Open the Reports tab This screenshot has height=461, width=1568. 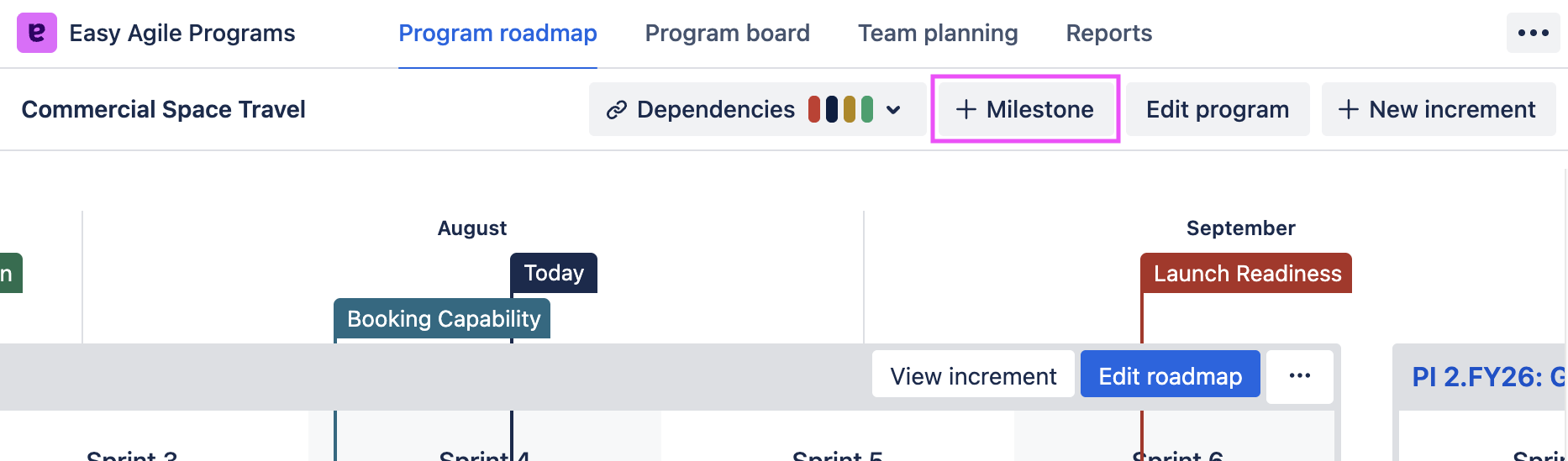[1108, 33]
